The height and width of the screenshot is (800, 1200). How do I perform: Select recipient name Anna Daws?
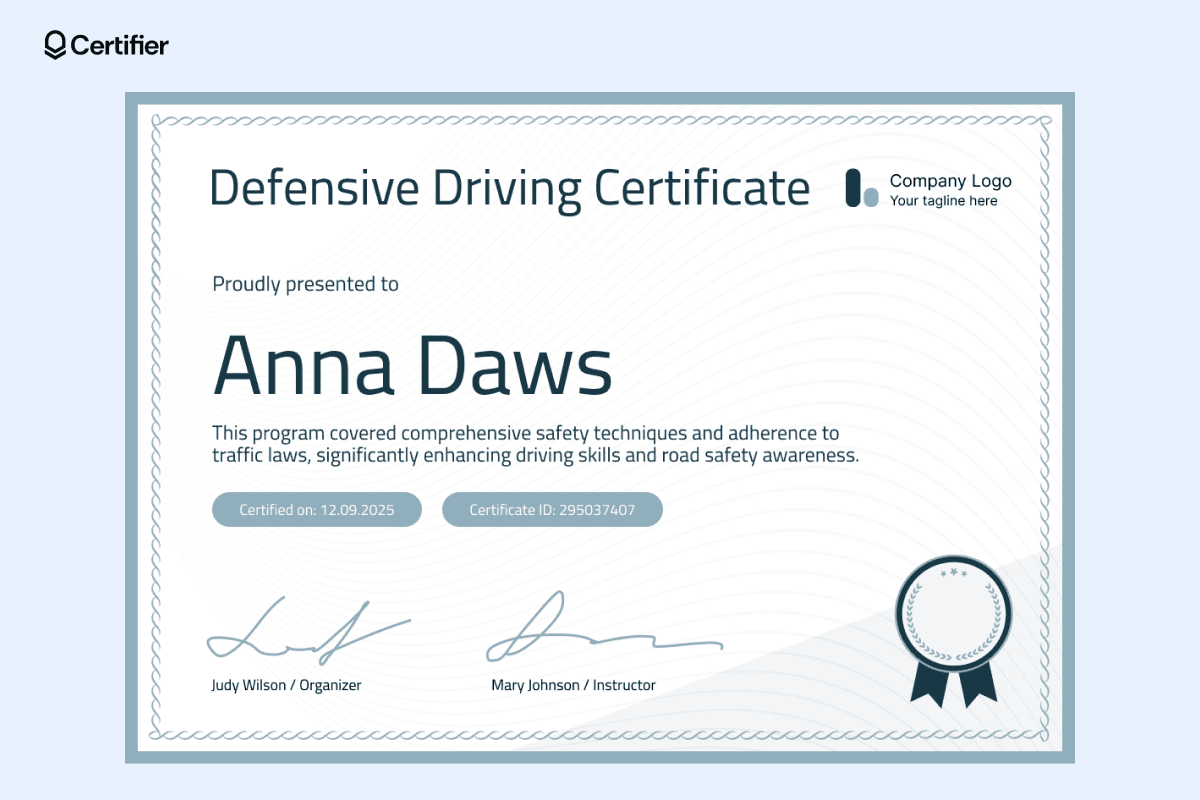(412, 365)
